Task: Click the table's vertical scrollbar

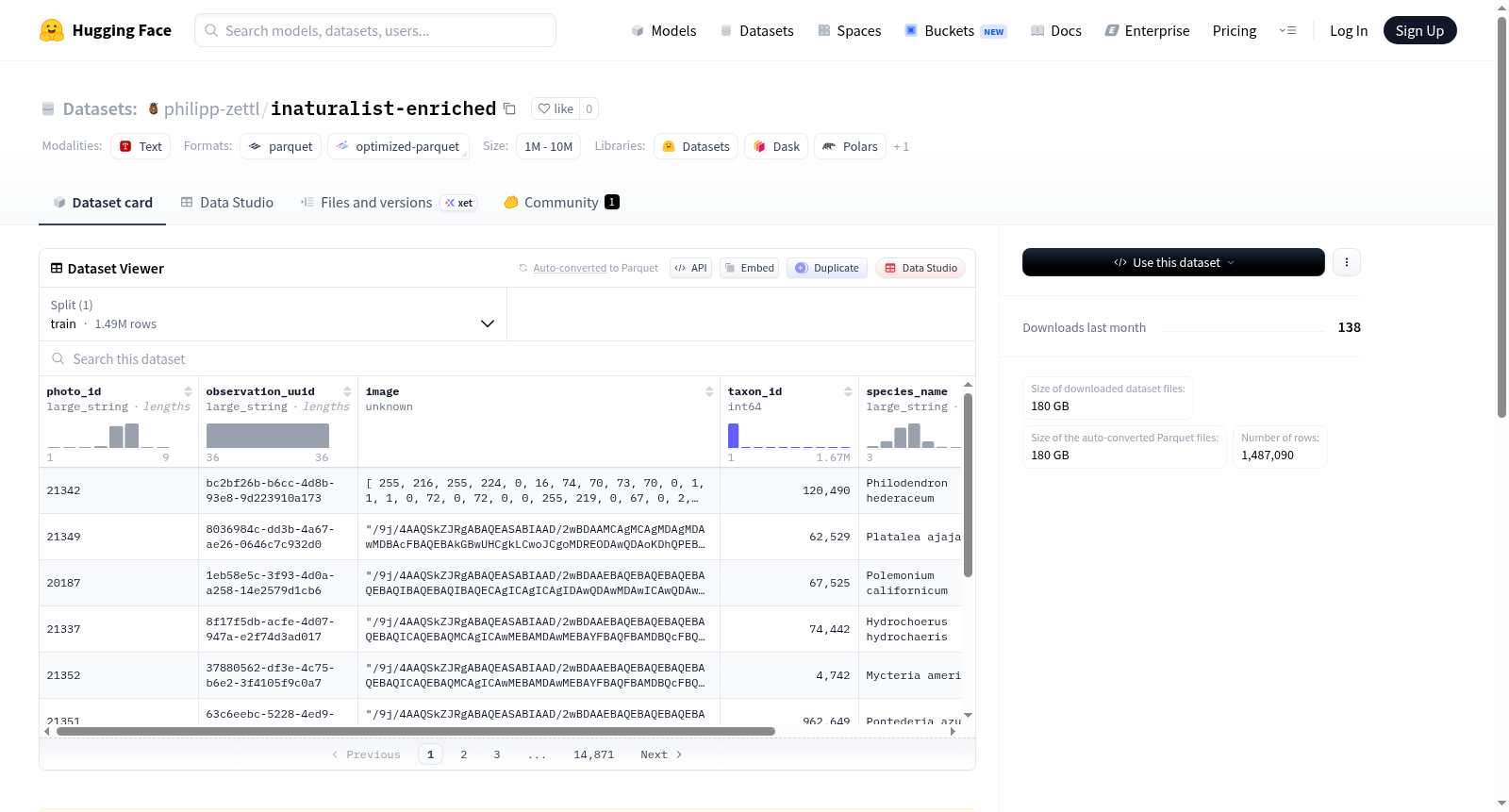Action: (x=968, y=484)
